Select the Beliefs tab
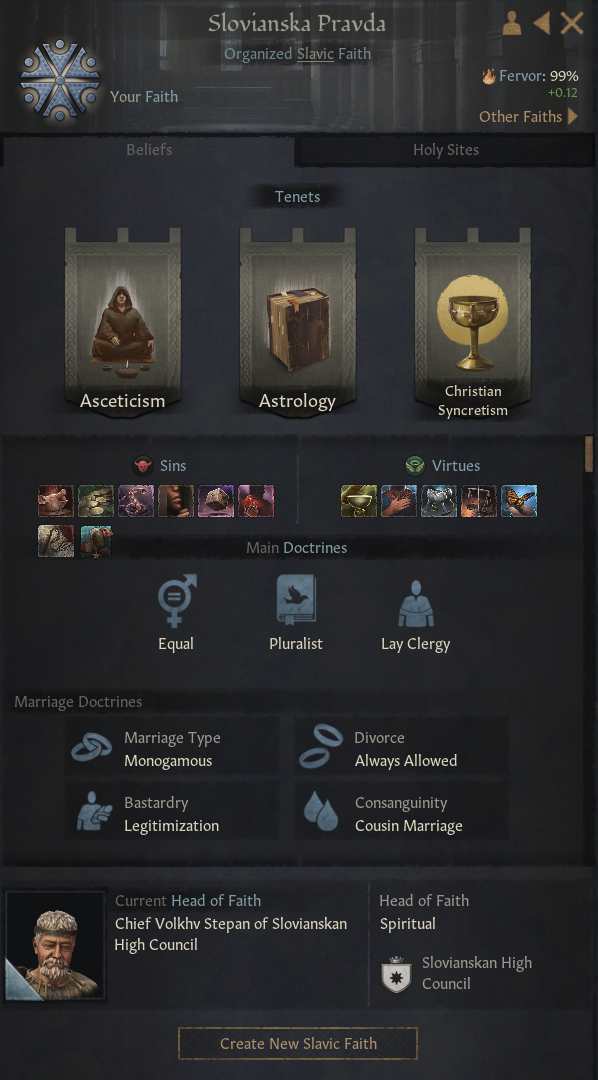This screenshot has width=598, height=1080. (x=149, y=149)
